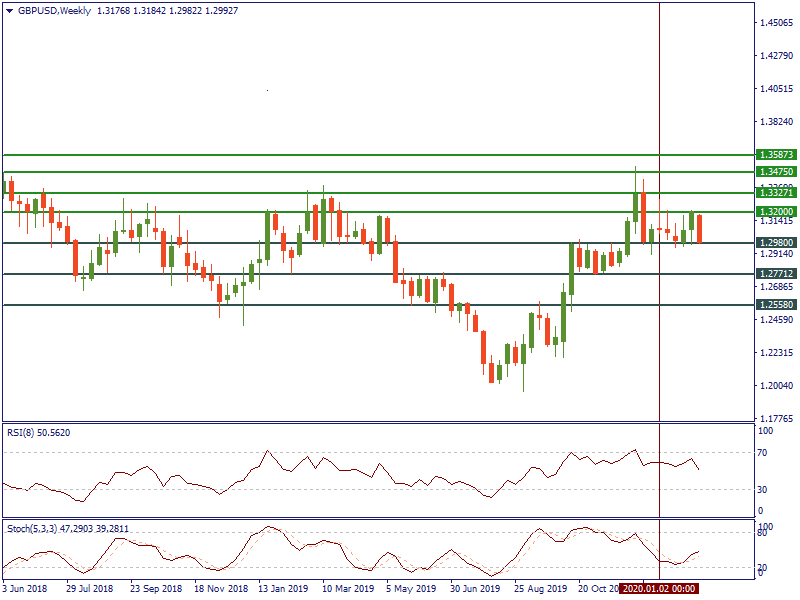Click the 1.25580 dark price label
This screenshot has width=800, height=600.
pyautogui.click(x=776, y=305)
